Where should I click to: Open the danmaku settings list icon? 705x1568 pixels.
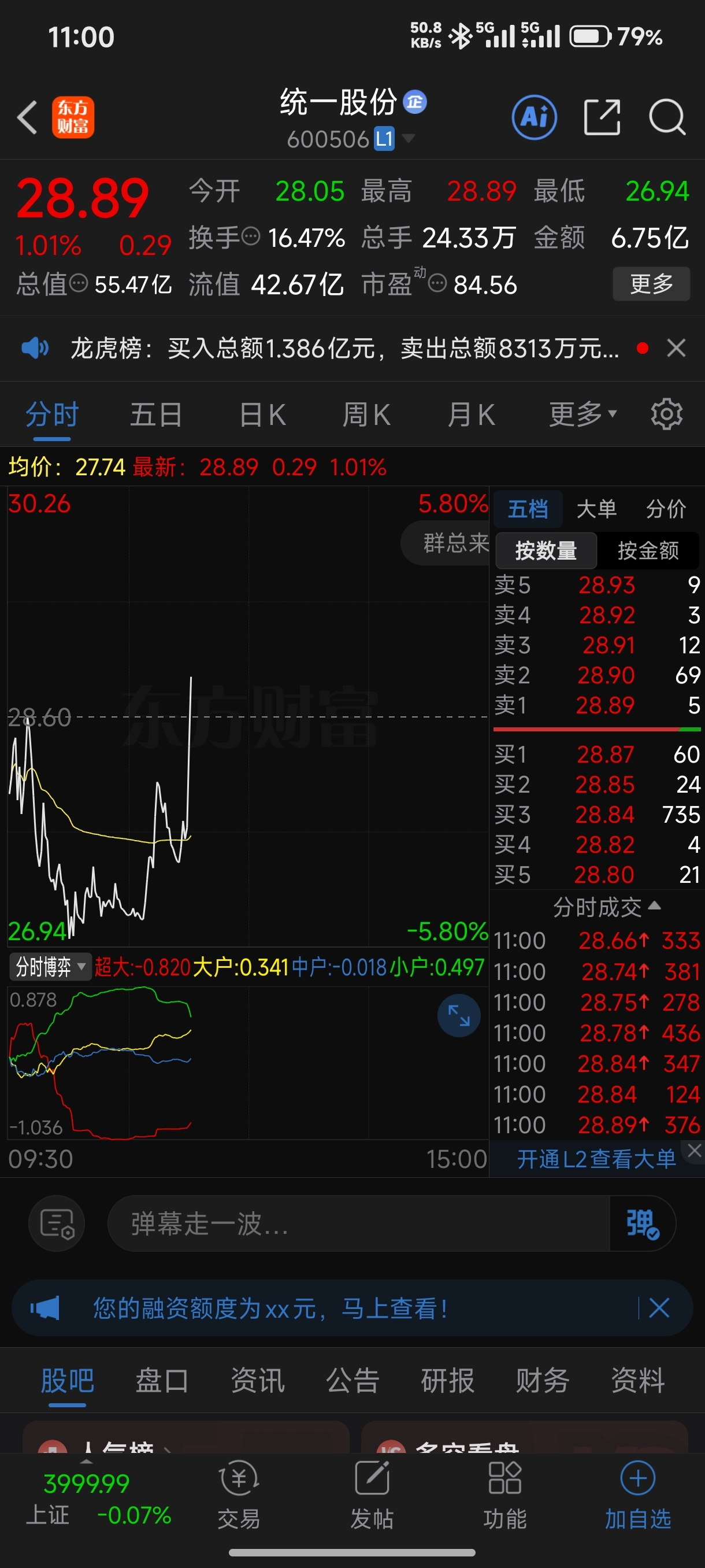(57, 1223)
